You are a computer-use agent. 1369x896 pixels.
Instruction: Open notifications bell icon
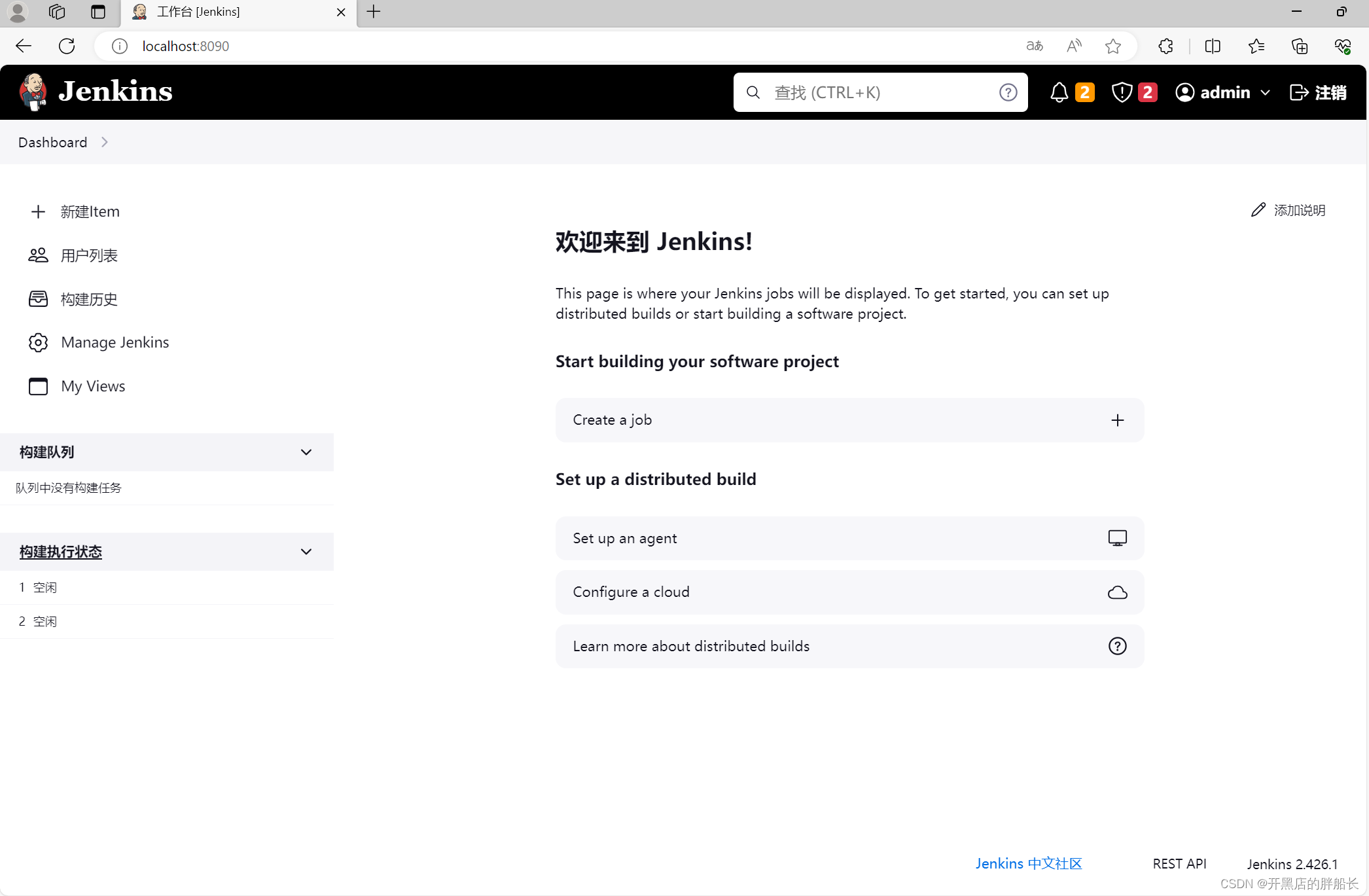(1059, 92)
